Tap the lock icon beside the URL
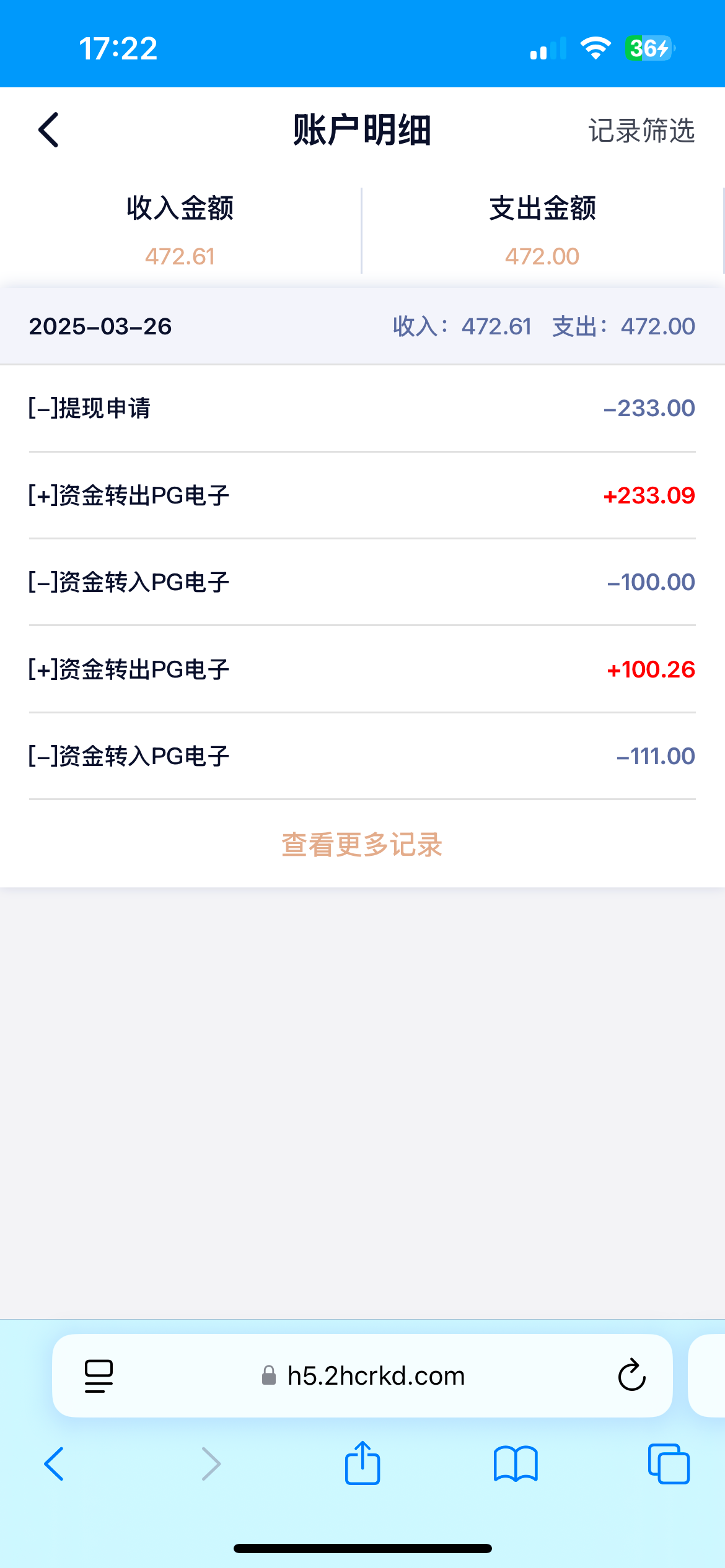Image resolution: width=725 pixels, height=1568 pixels. point(269,1376)
